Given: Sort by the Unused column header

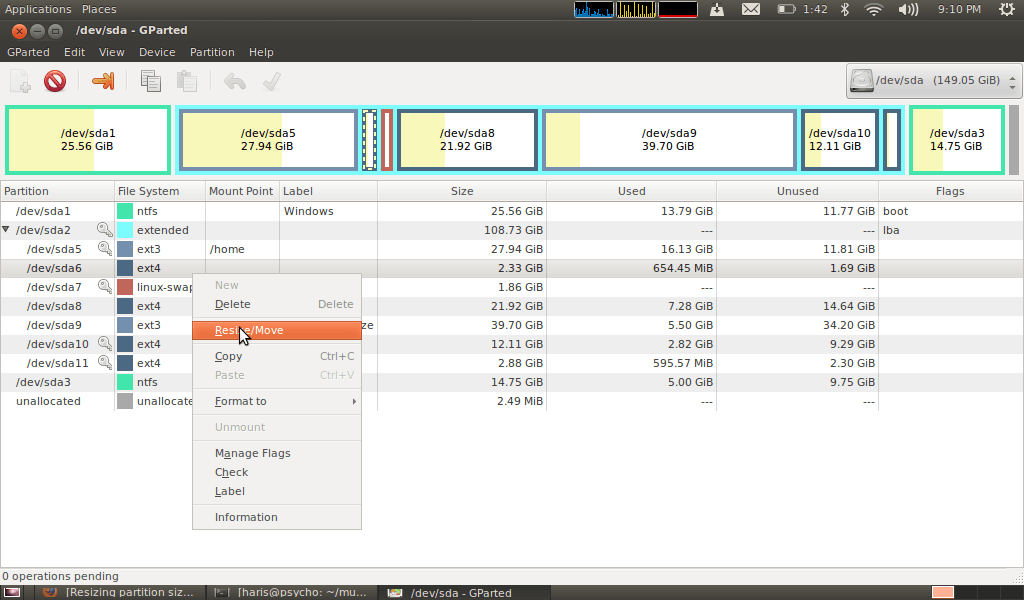Looking at the screenshot, I should (797, 191).
